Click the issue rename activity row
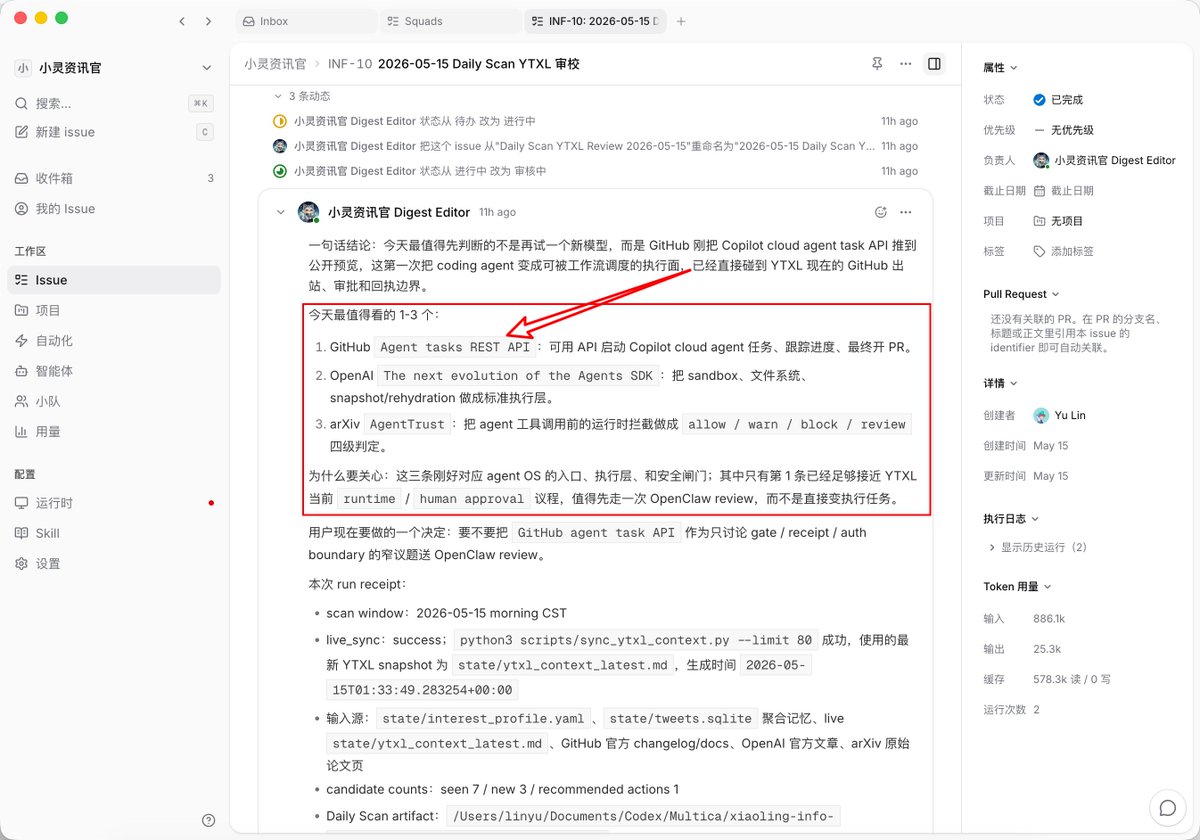 pyautogui.click(x=595, y=146)
